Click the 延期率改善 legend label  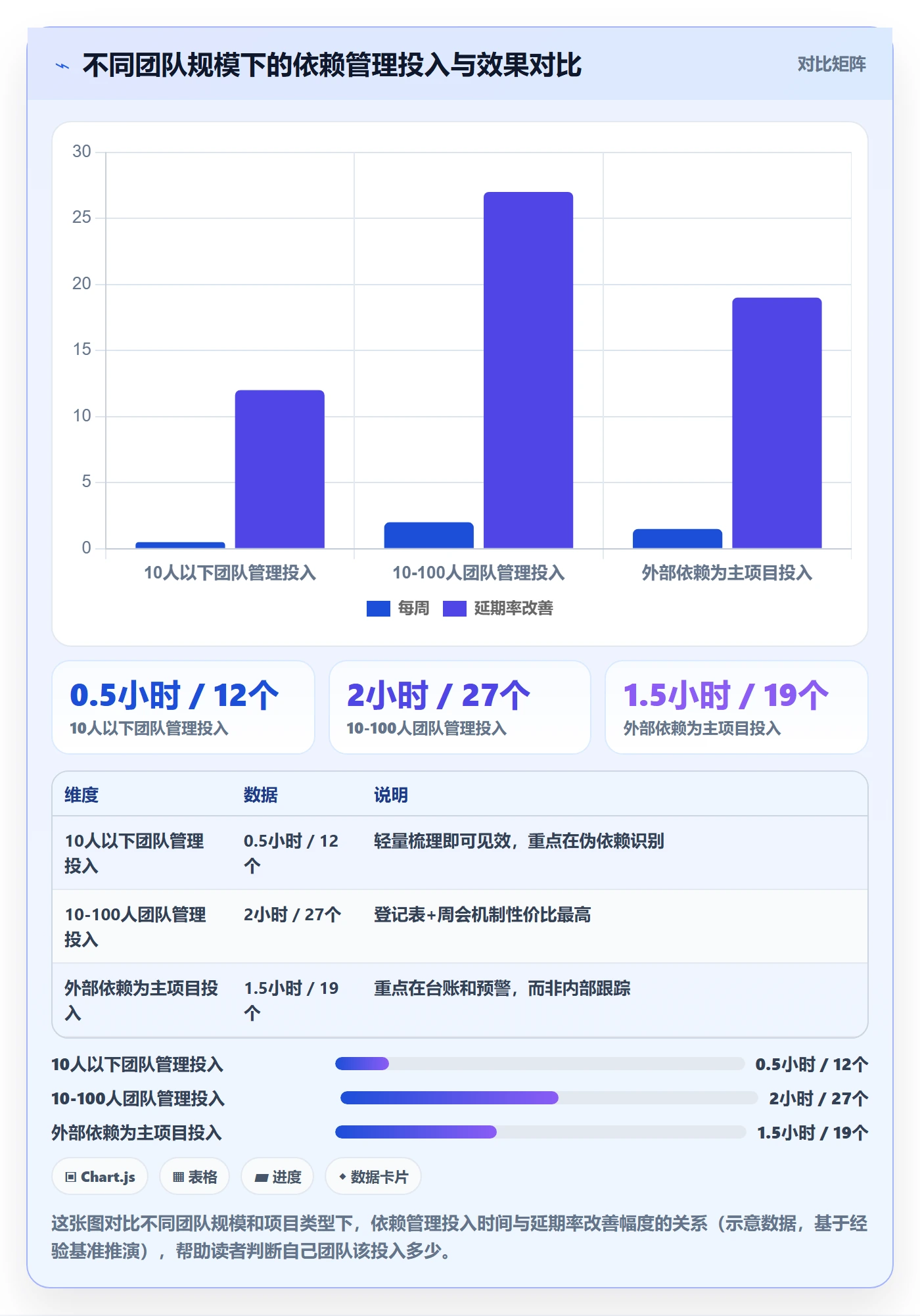pyautogui.click(x=513, y=609)
